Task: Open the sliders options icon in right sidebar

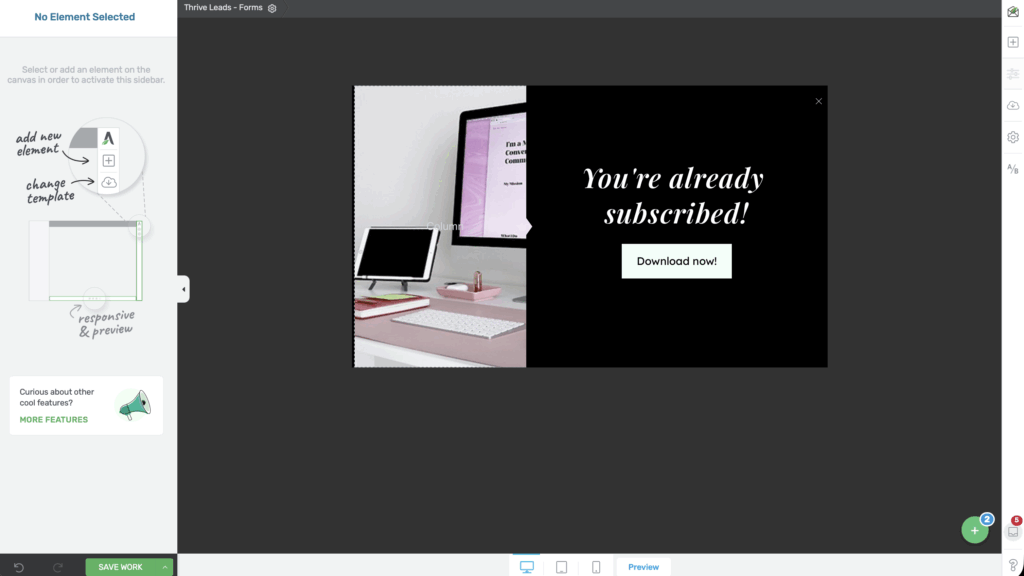Action: pyautogui.click(x=1013, y=74)
